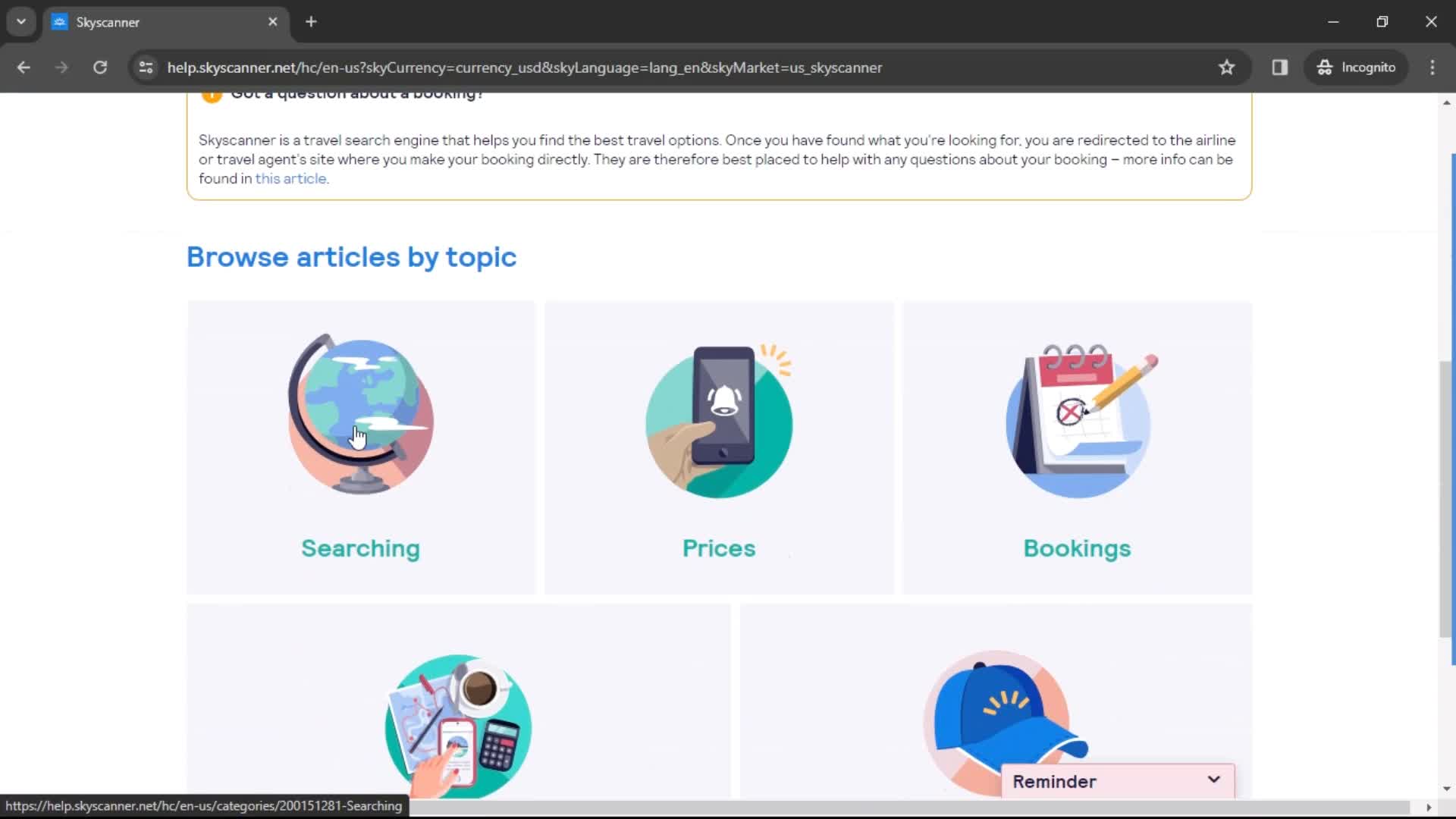Viewport: 1456px width, 819px height.
Task: Minimize the browser window
Action: [x=1333, y=21]
